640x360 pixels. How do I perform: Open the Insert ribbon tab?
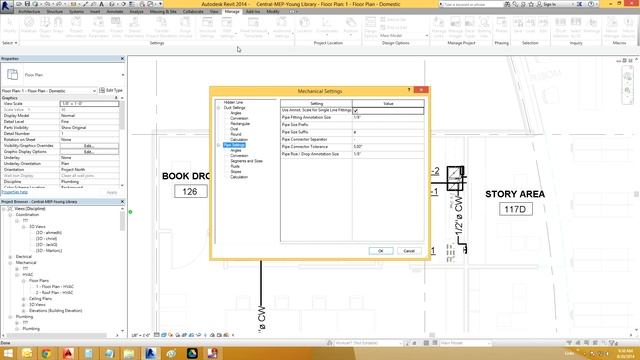95,11
